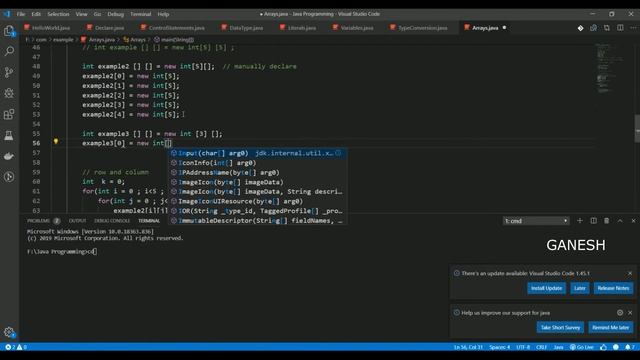640x360 pixels.
Task: Open the Terminal menu
Action: pyautogui.click(x=140, y=14)
